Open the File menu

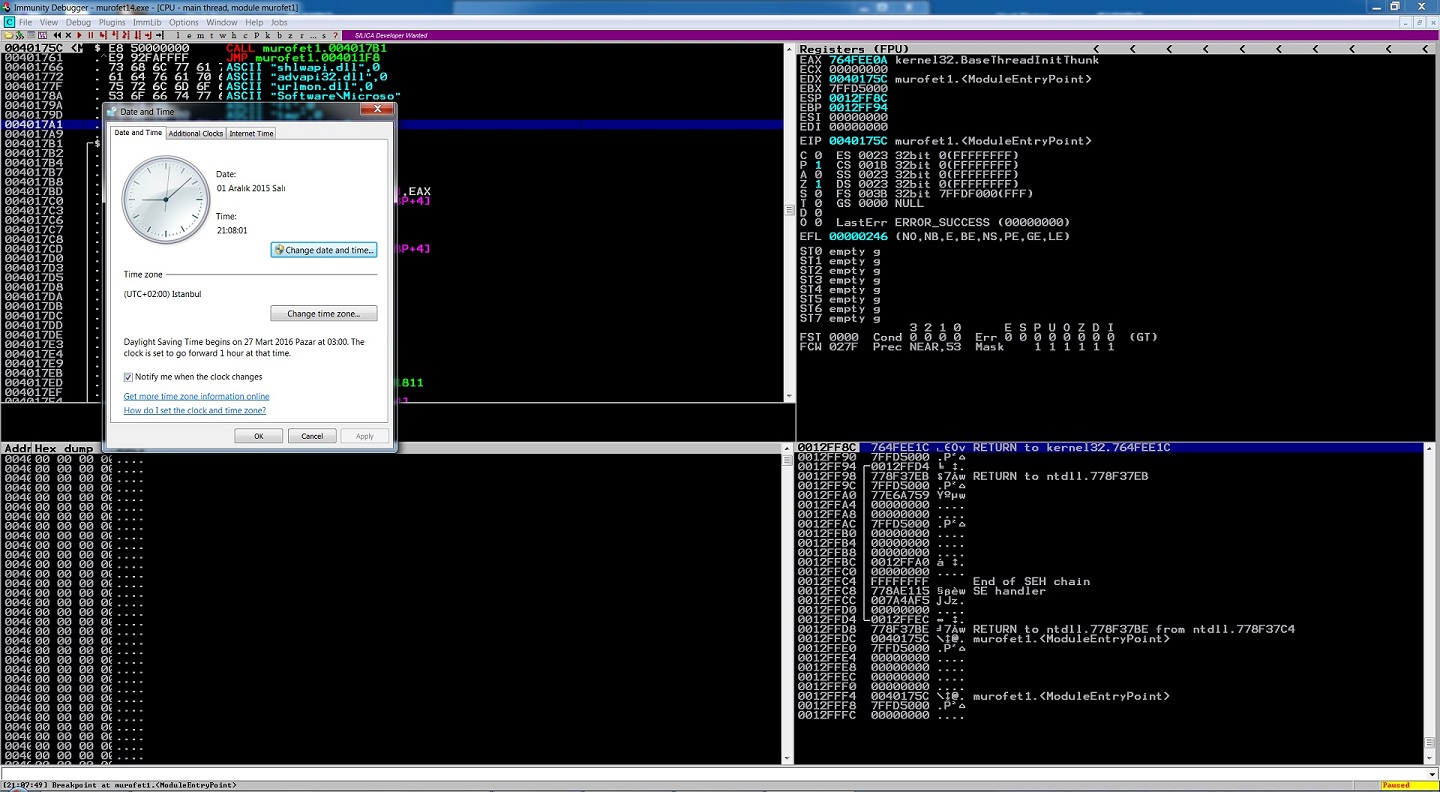click(25, 22)
